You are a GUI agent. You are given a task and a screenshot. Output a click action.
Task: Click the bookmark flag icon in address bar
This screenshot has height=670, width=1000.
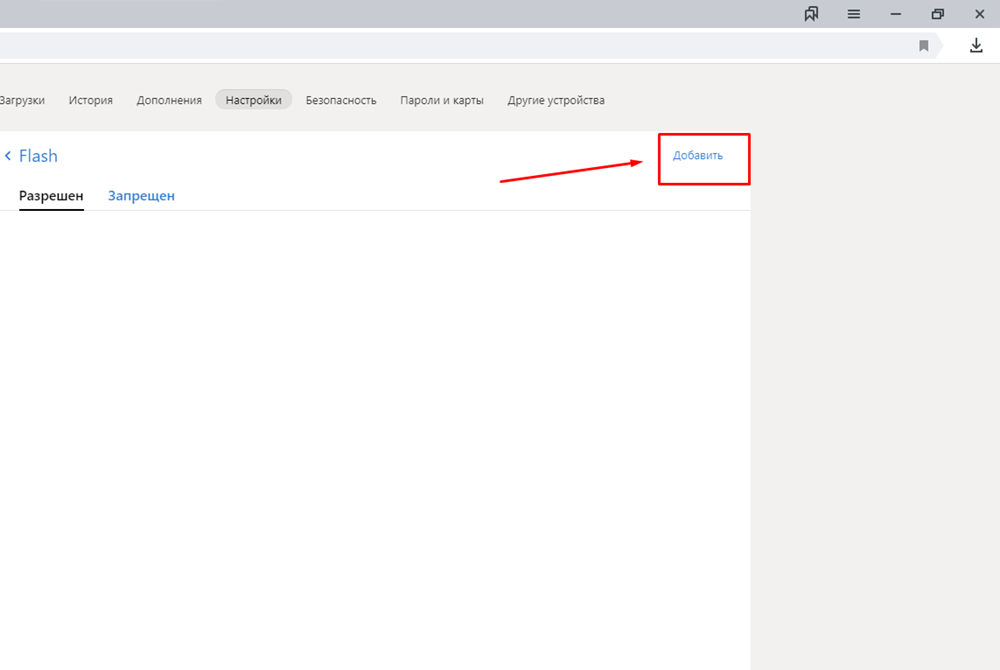(x=924, y=46)
